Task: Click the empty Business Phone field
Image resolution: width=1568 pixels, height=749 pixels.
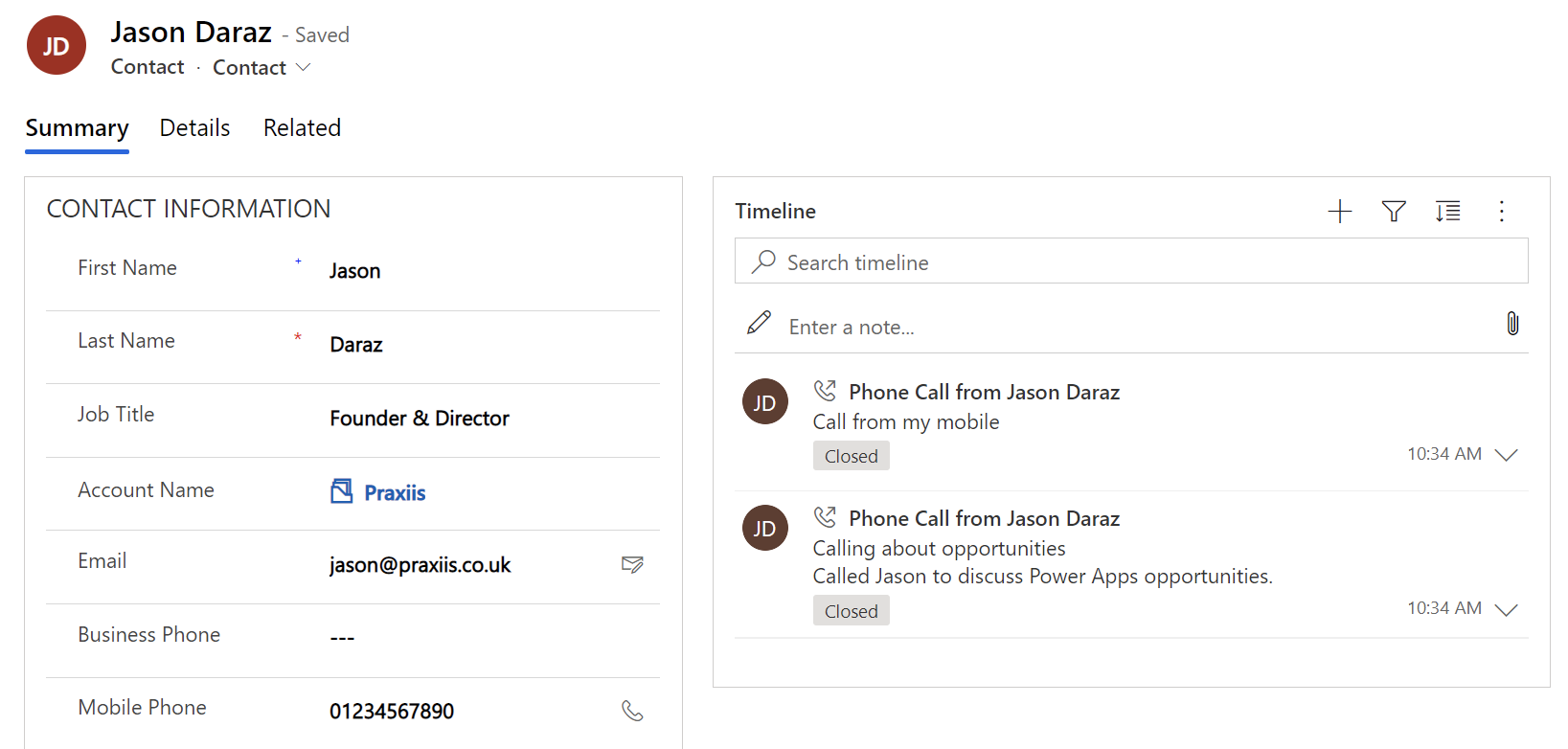Action: coord(494,638)
